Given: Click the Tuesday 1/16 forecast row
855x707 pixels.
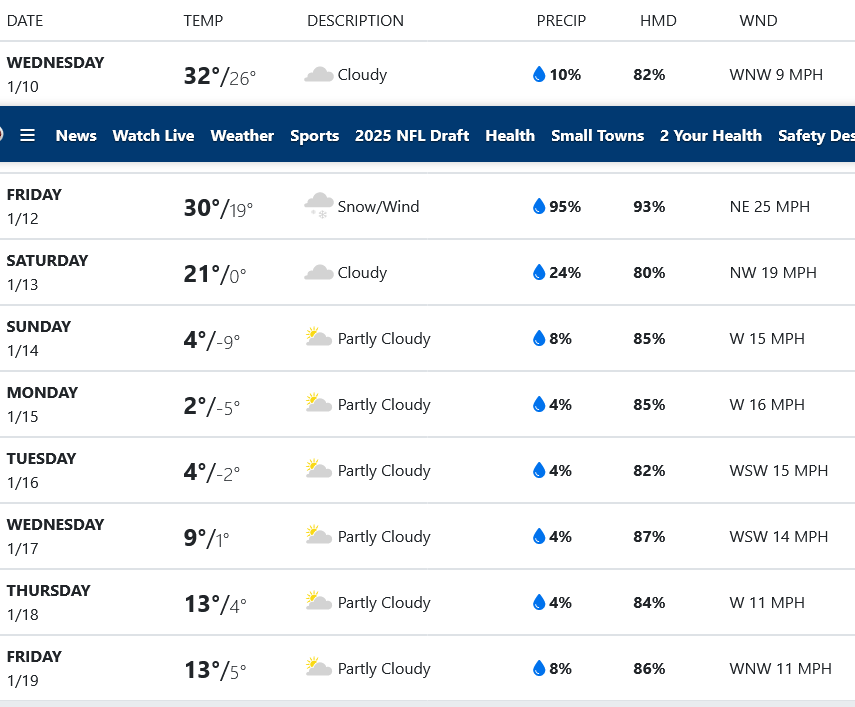Looking at the screenshot, I should coord(427,470).
